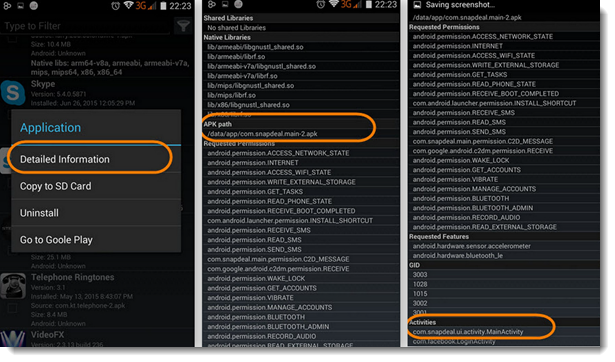Select lib/armeabi-v7a/librf.so entry

[x=301, y=76]
